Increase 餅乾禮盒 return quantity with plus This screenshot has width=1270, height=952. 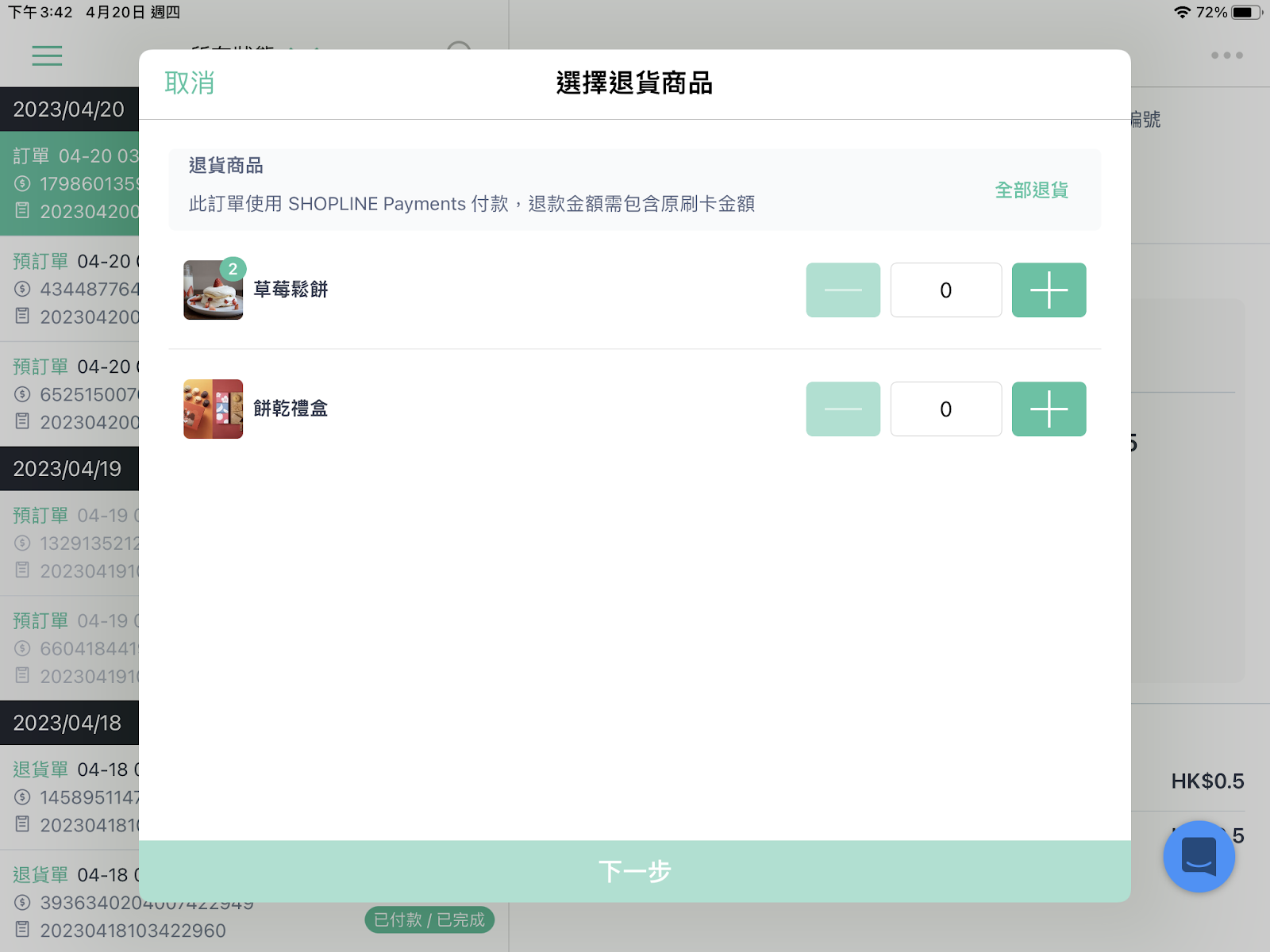tap(1049, 409)
